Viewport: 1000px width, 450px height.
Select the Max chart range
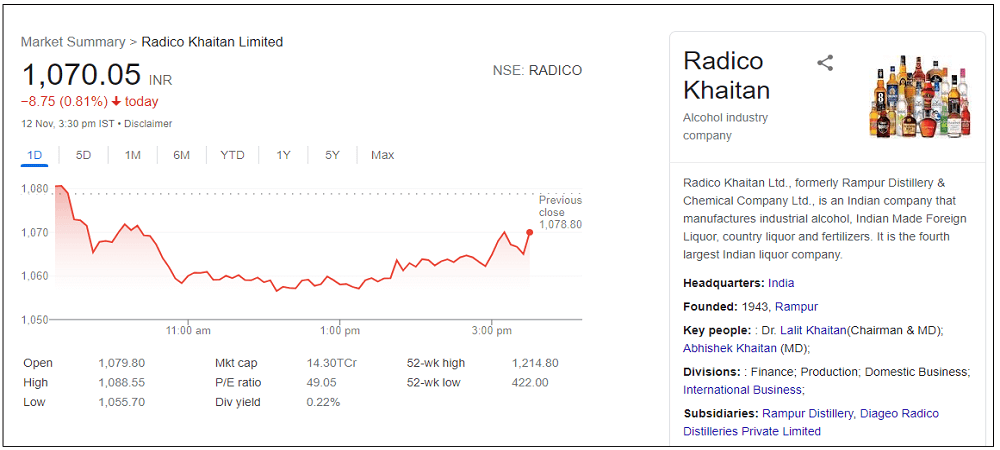383,155
